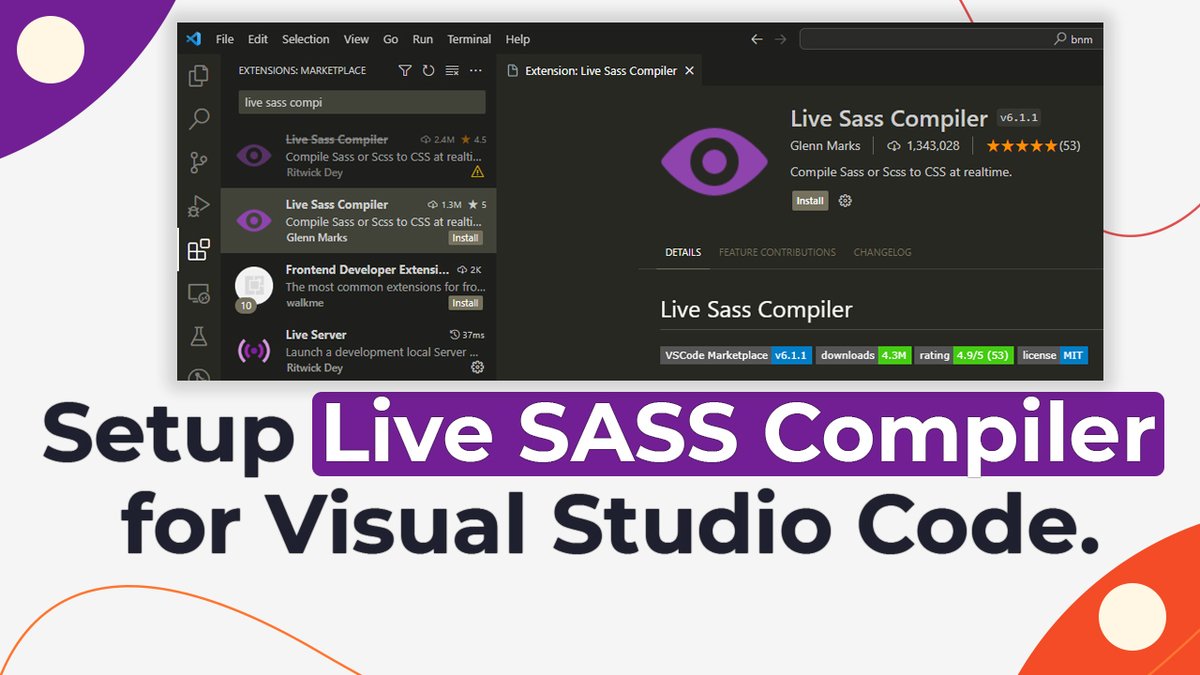Open Live Server manage gear icon
Screen dimensions: 1200x675
(x=477, y=367)
